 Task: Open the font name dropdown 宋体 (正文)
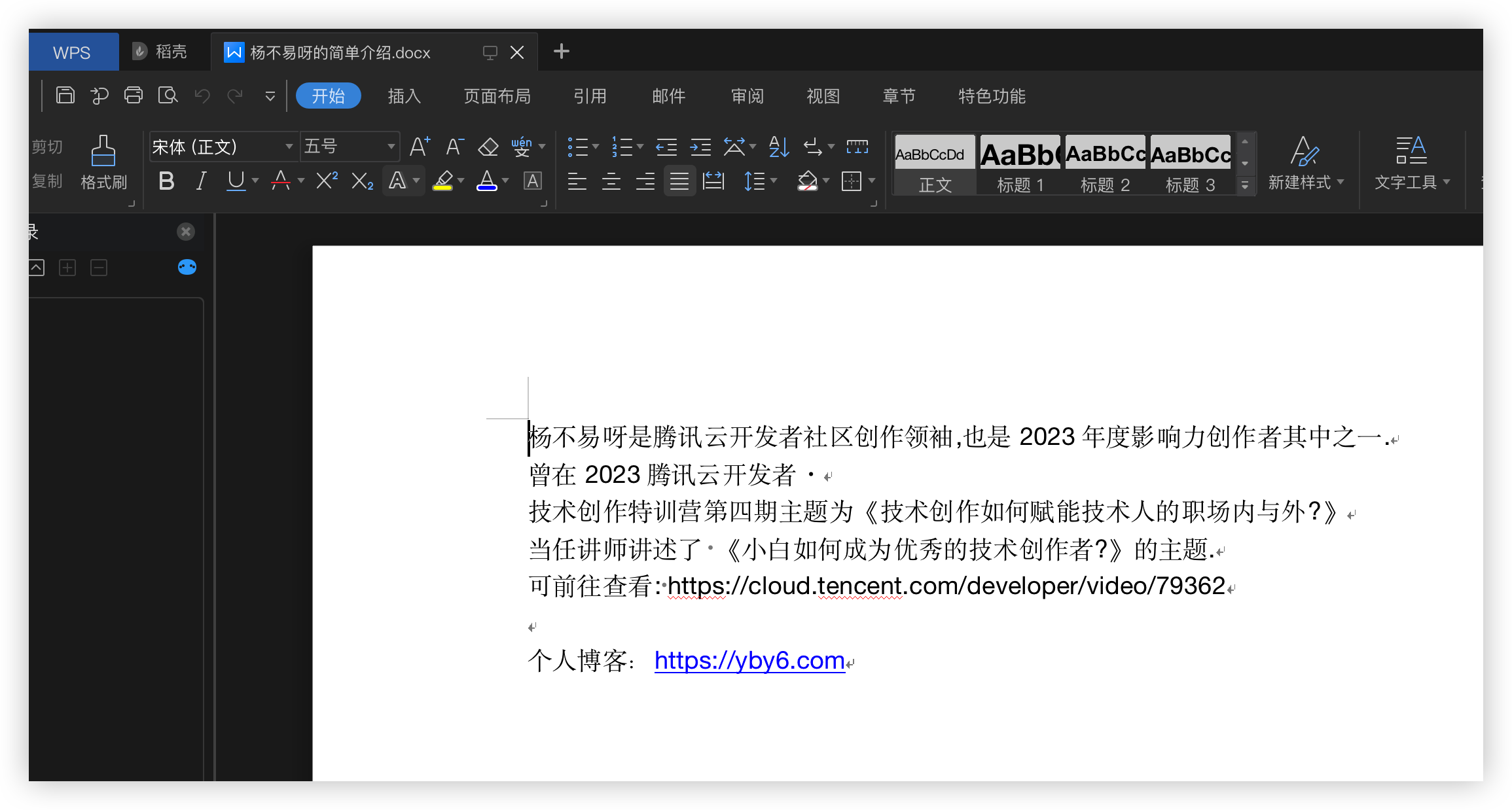pos(289,147)
